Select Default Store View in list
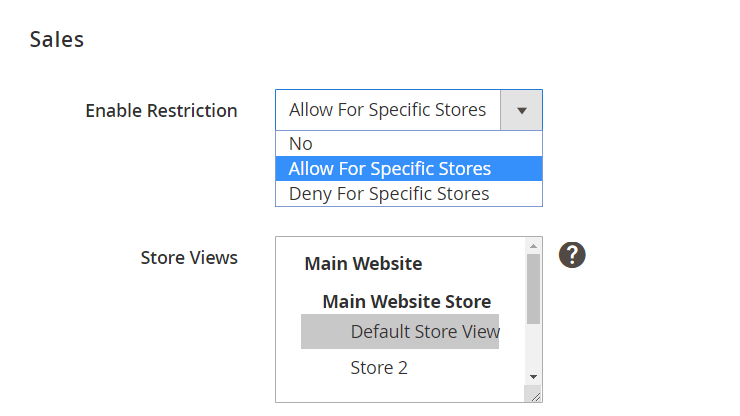Screen dimensions: 740x416 click(400, 331)
